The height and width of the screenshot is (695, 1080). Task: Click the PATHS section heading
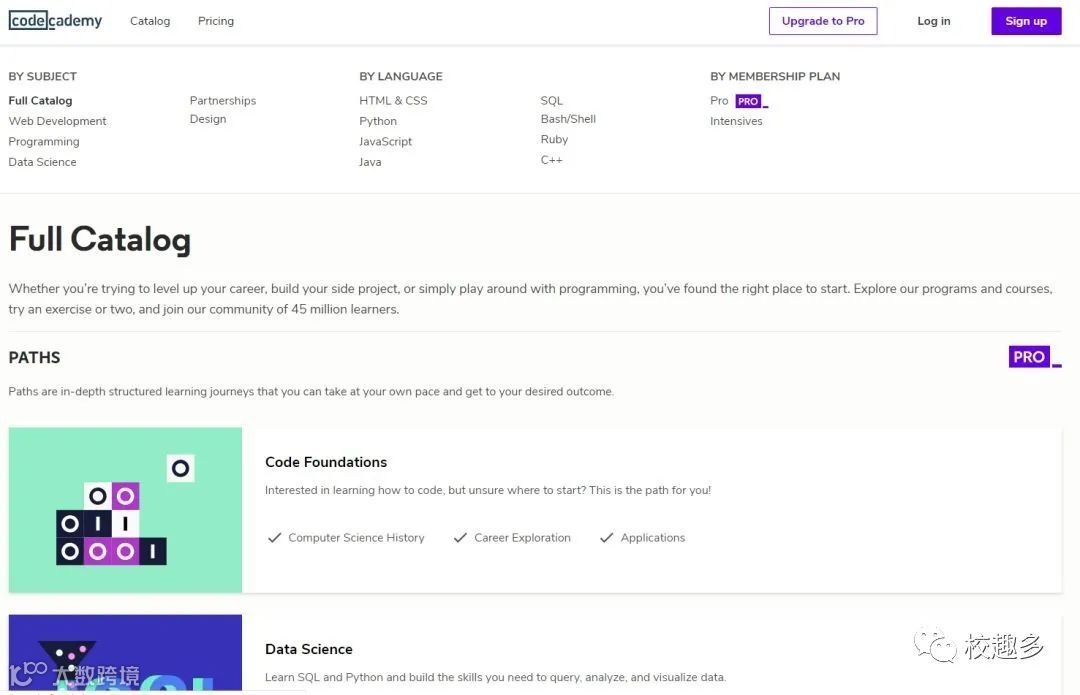[34, 357]
